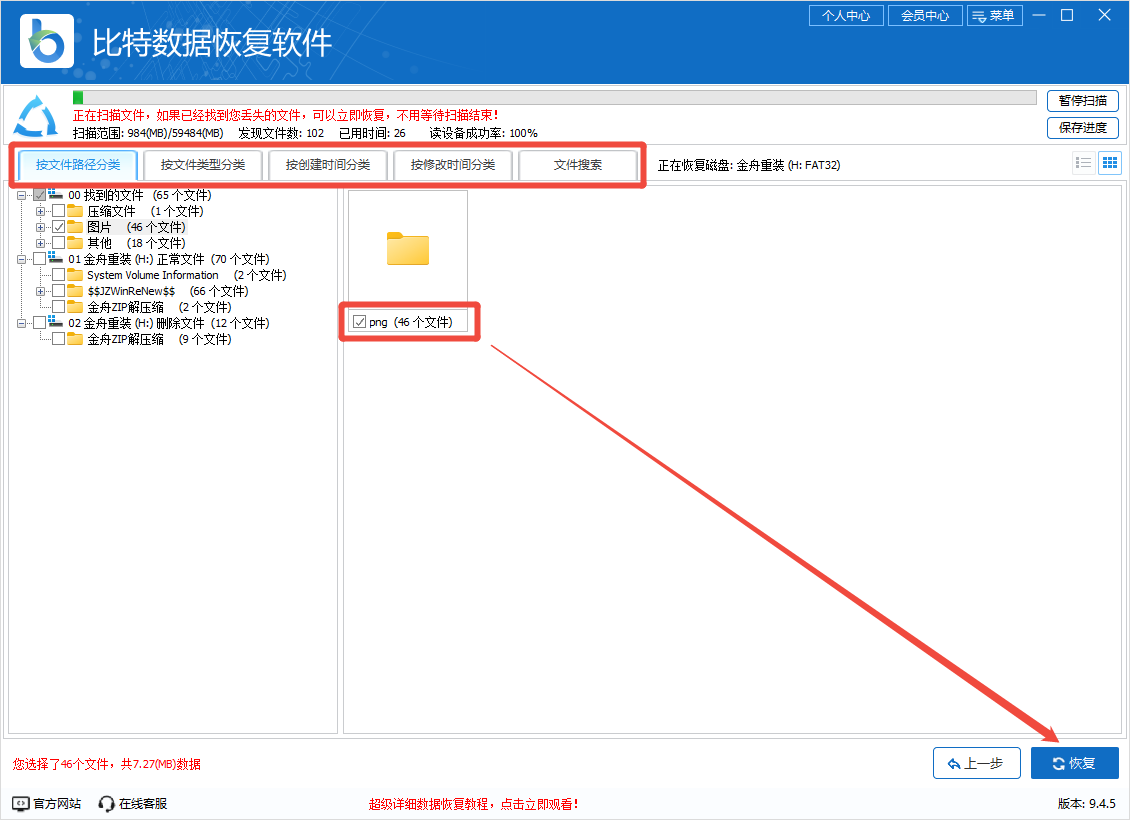Open 官方网站 monitor icon link
This screenshot has width=1130, height=820.
(21, 803)
